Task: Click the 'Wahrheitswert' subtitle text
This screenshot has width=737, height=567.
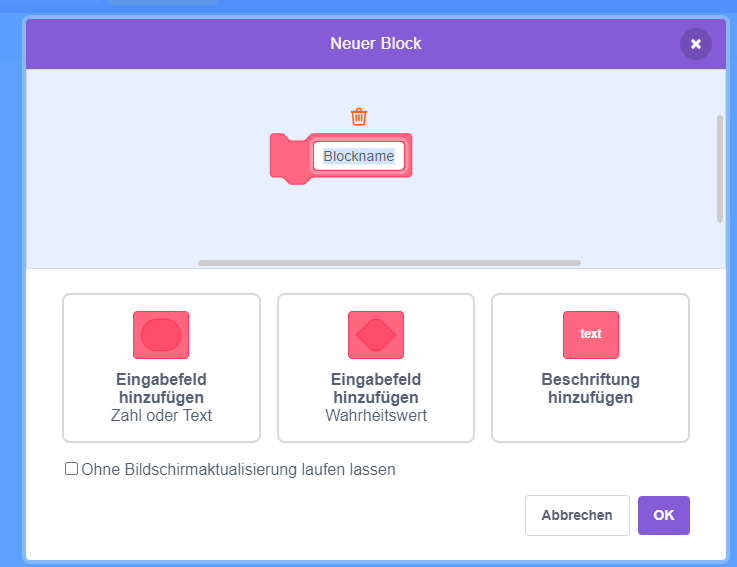Action: 376,416
